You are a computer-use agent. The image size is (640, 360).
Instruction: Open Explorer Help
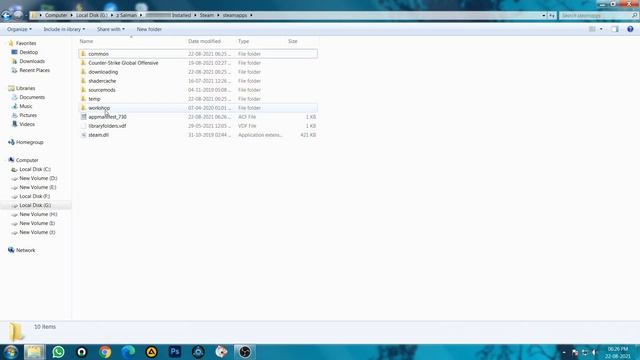click(630, 29)
